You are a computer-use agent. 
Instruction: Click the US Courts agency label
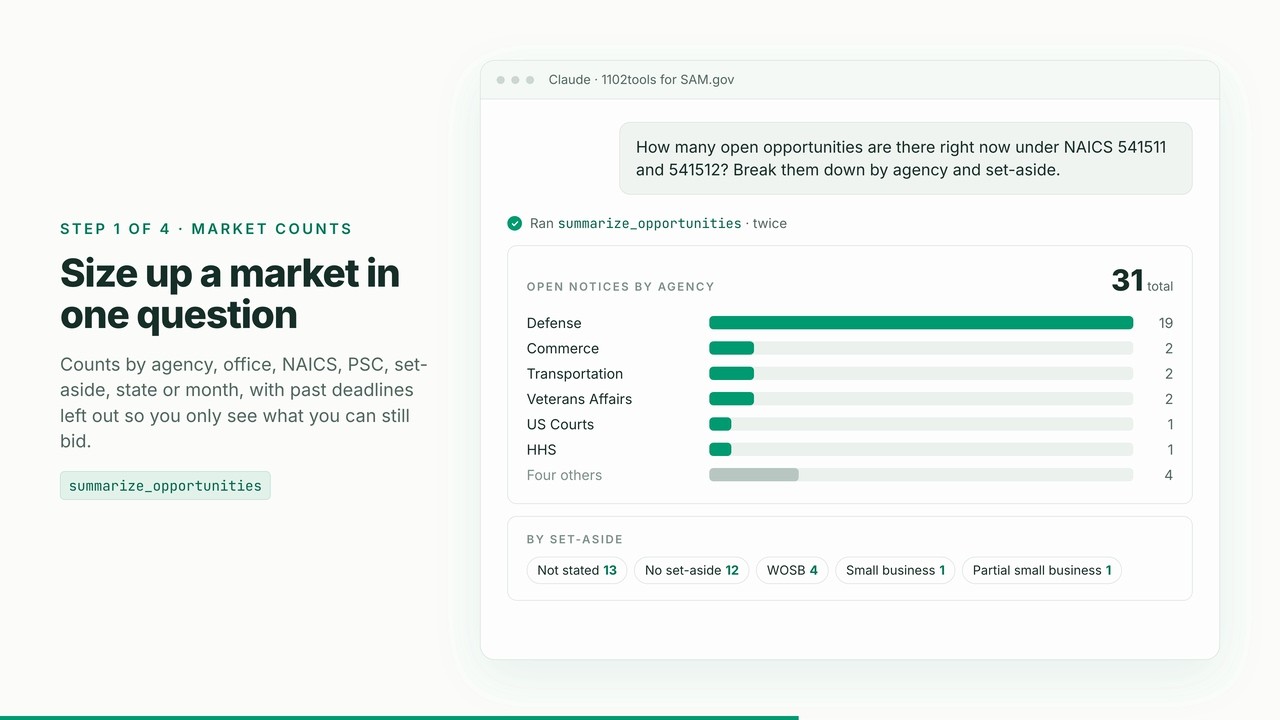coord(560,424)
